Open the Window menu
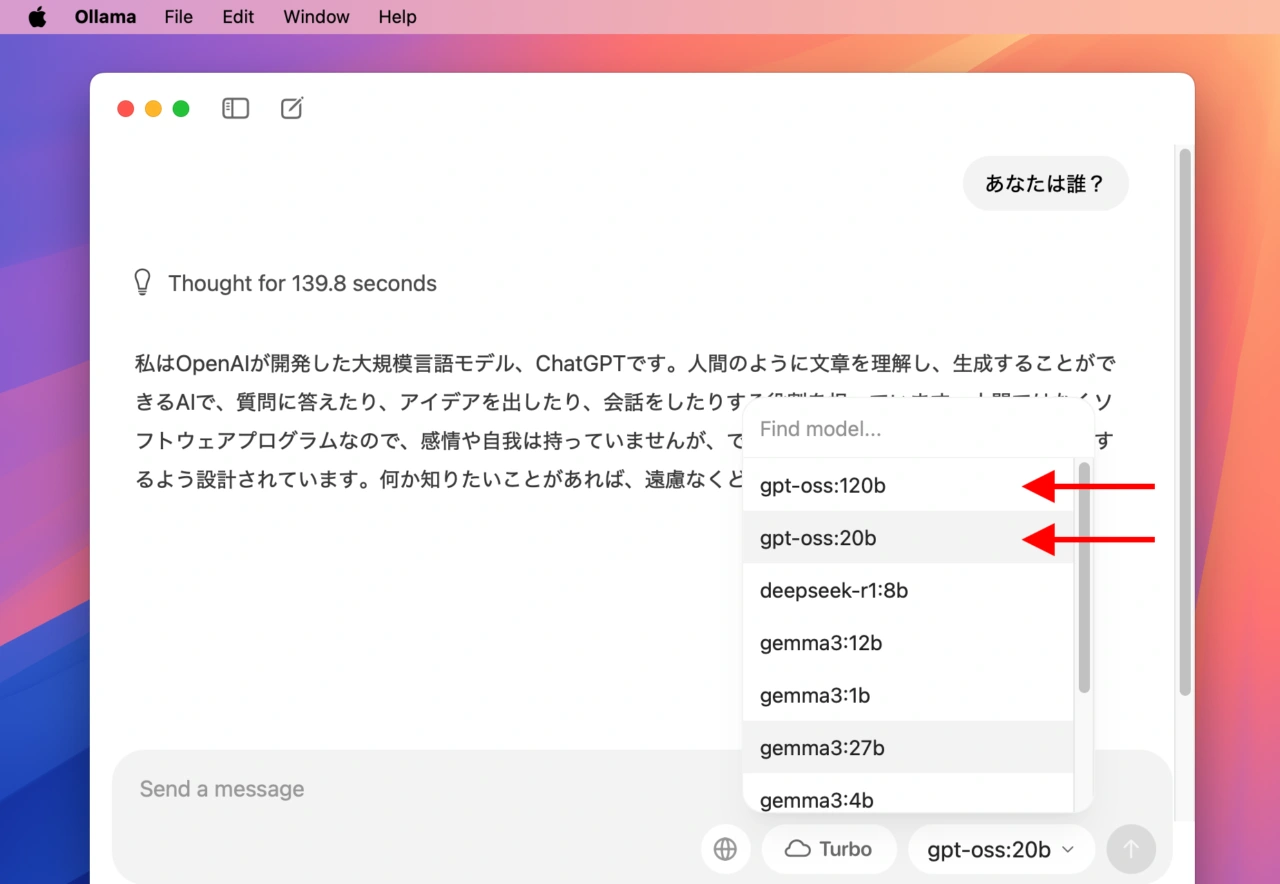 click(x=316, y=17)
